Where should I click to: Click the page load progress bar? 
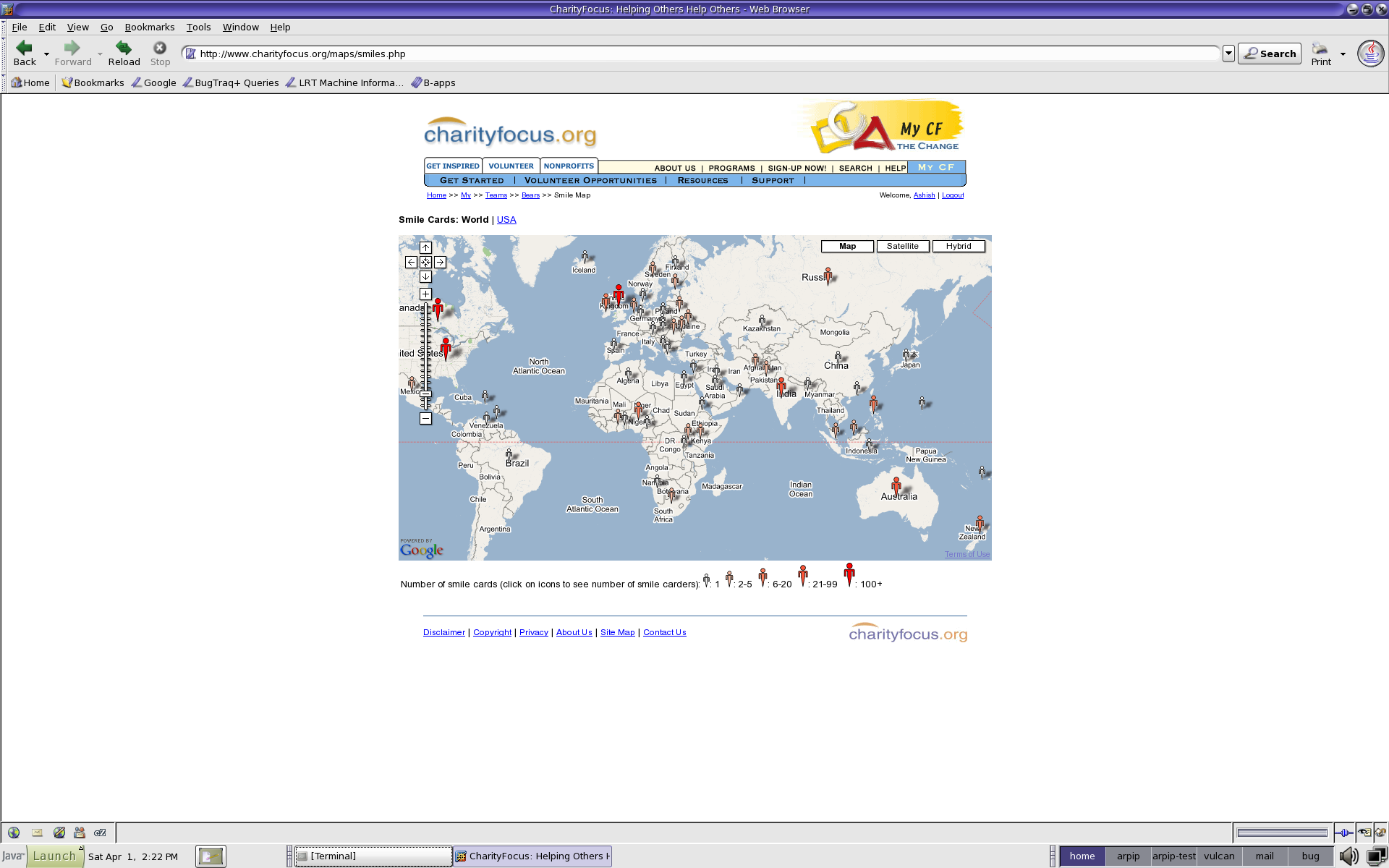(x=1282, y=833)
